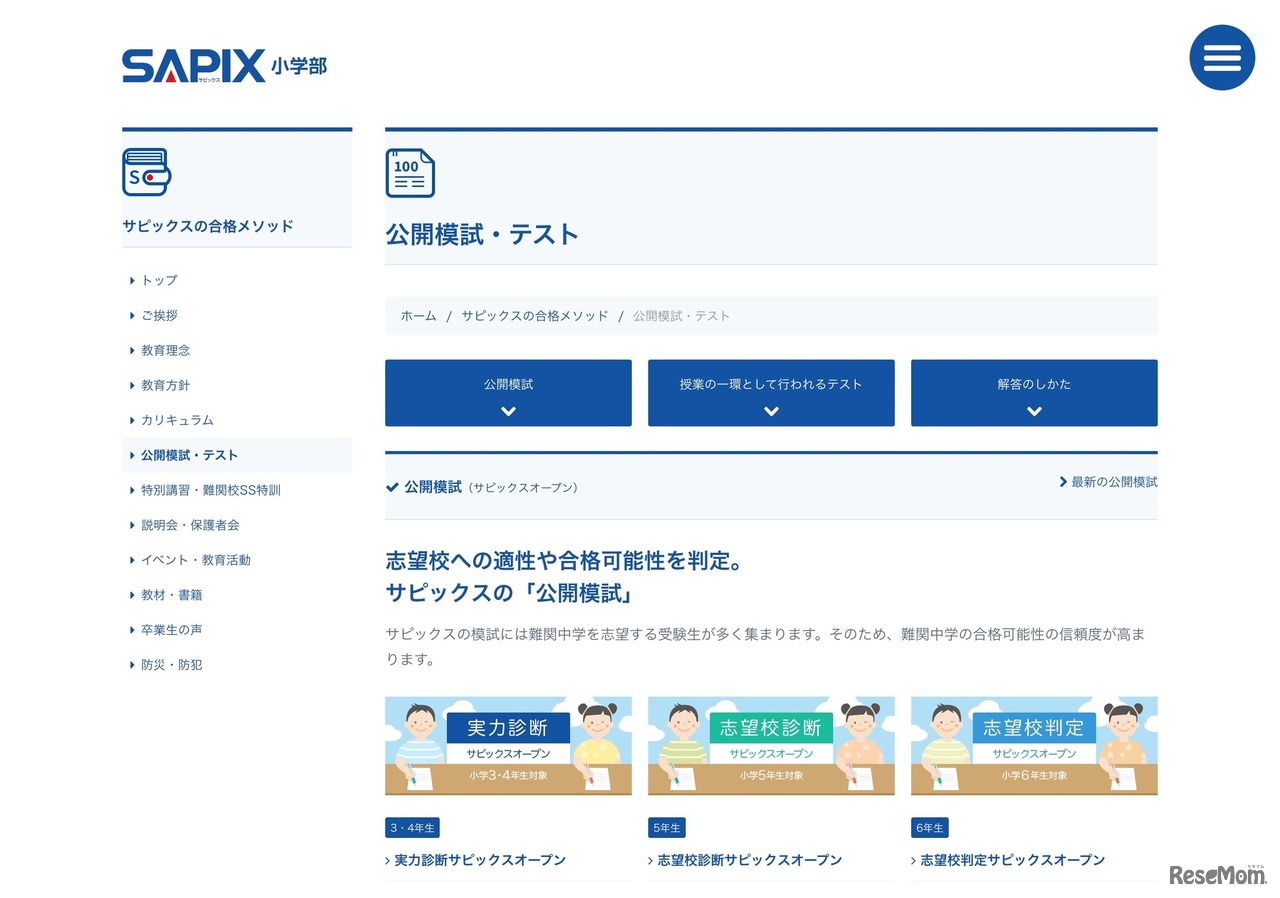Click the checkmark icon beside 公開模試 heading

point(392,487)
